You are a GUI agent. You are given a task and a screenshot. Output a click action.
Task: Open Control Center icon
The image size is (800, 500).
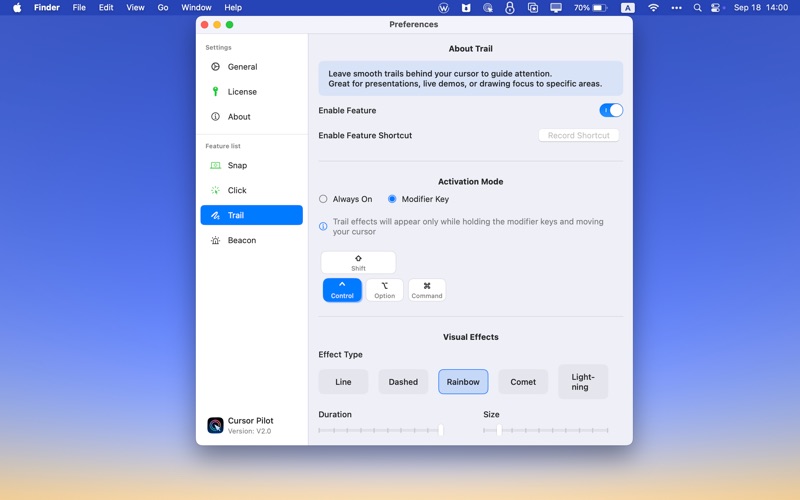coord(717,8)
